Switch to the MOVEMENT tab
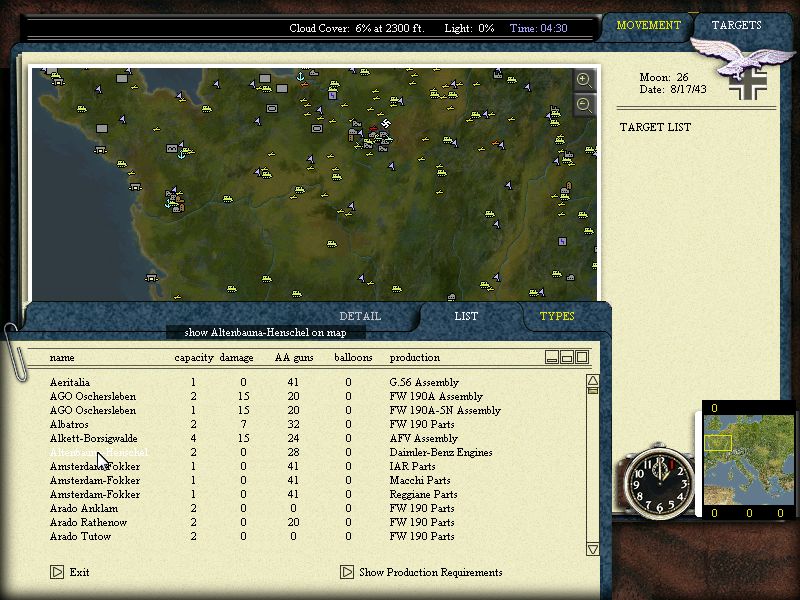 click(x=648, y=25)
